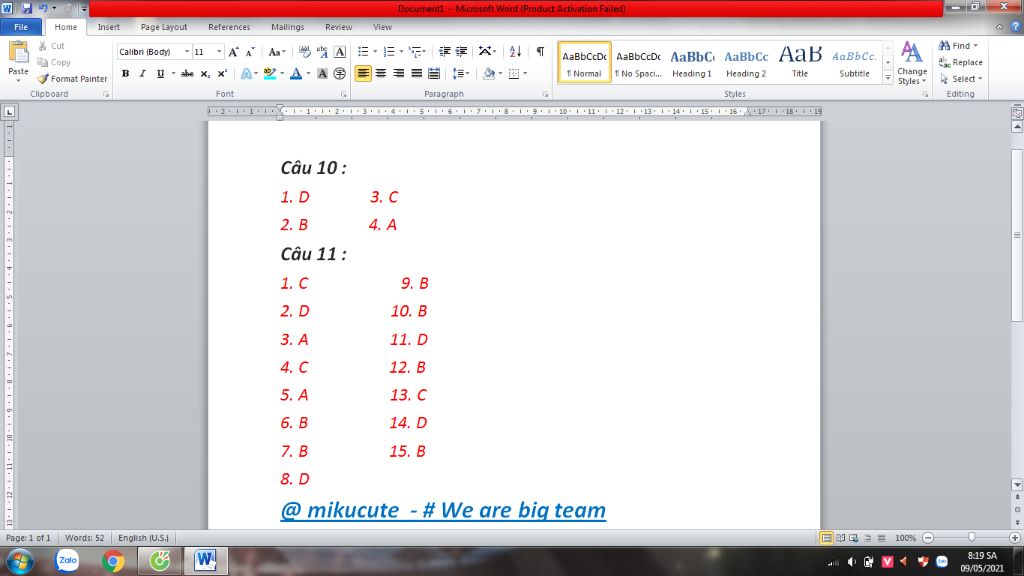Click the Replace button
1024x576 pixels.
pos(960,62)
